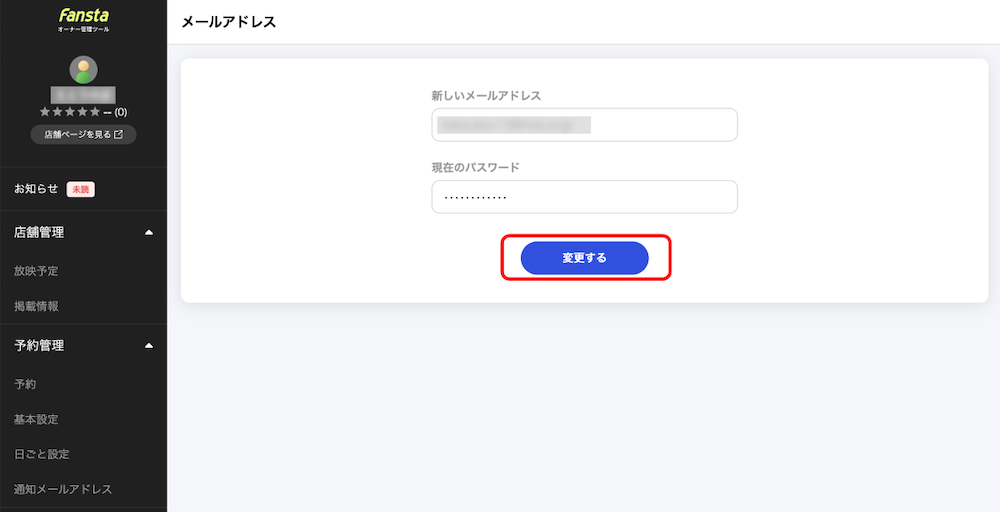The image size is (1000, 512).
Task: Open 基本設定 in the sidebar
Action: [x=36, y=420]
